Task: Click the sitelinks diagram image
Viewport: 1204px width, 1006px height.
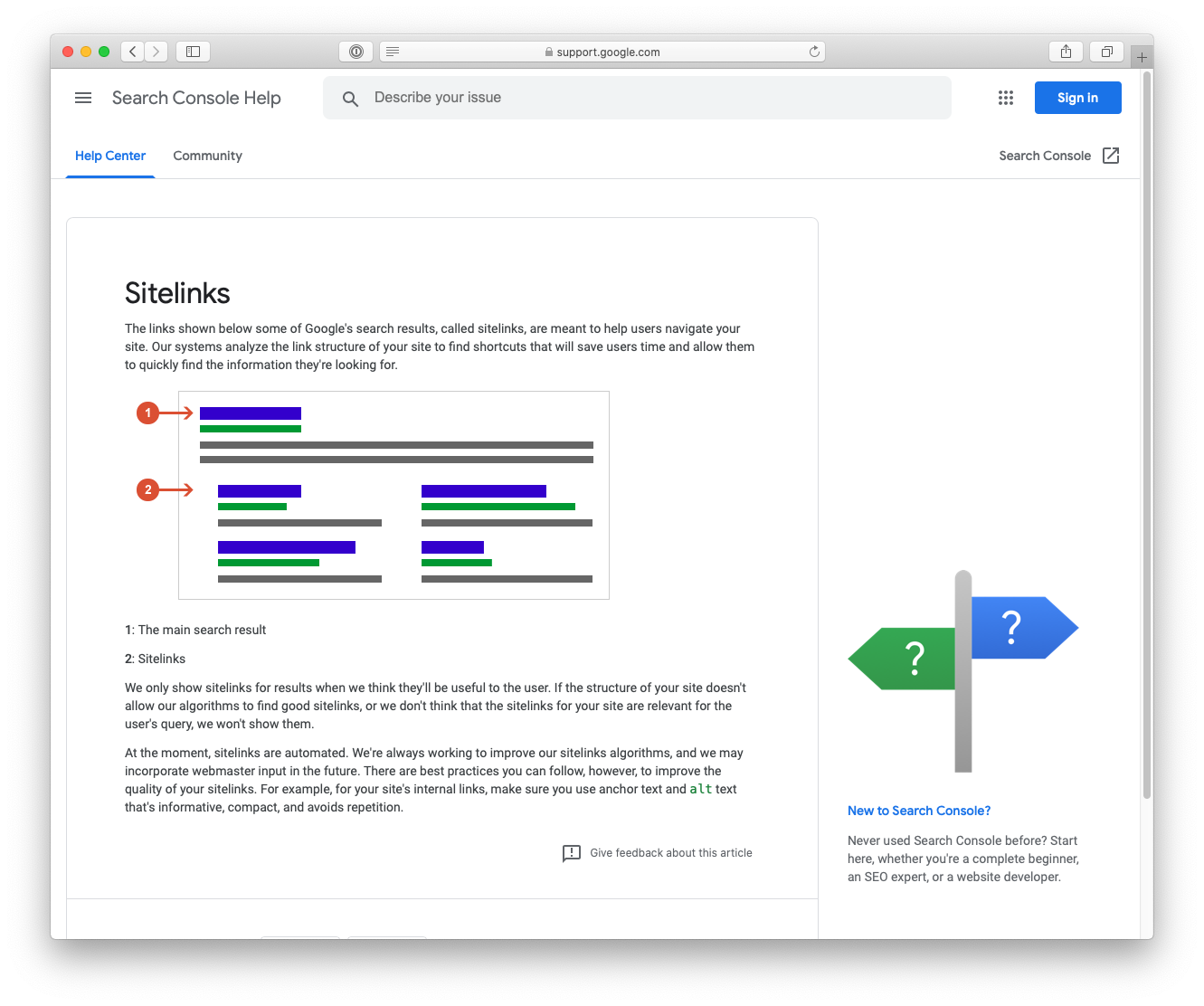Action: [373, 495]
